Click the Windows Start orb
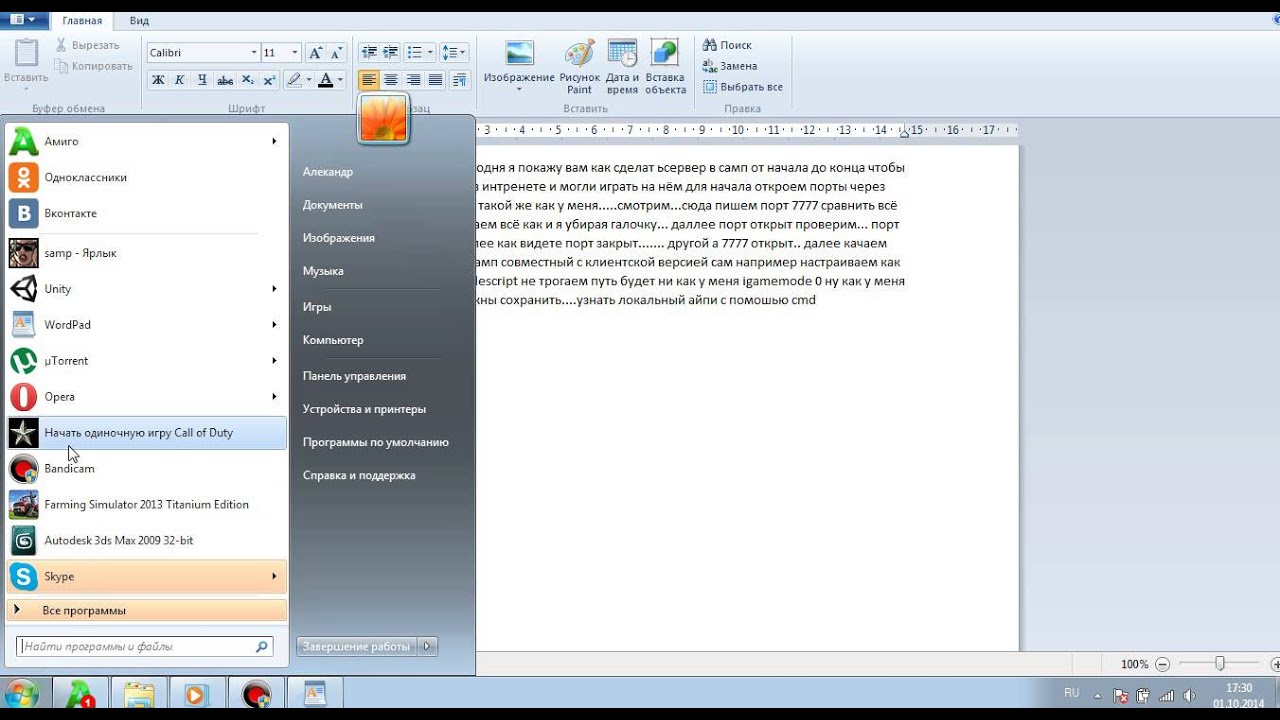Screen dimensions: 1280x720 tap(21, 694)
